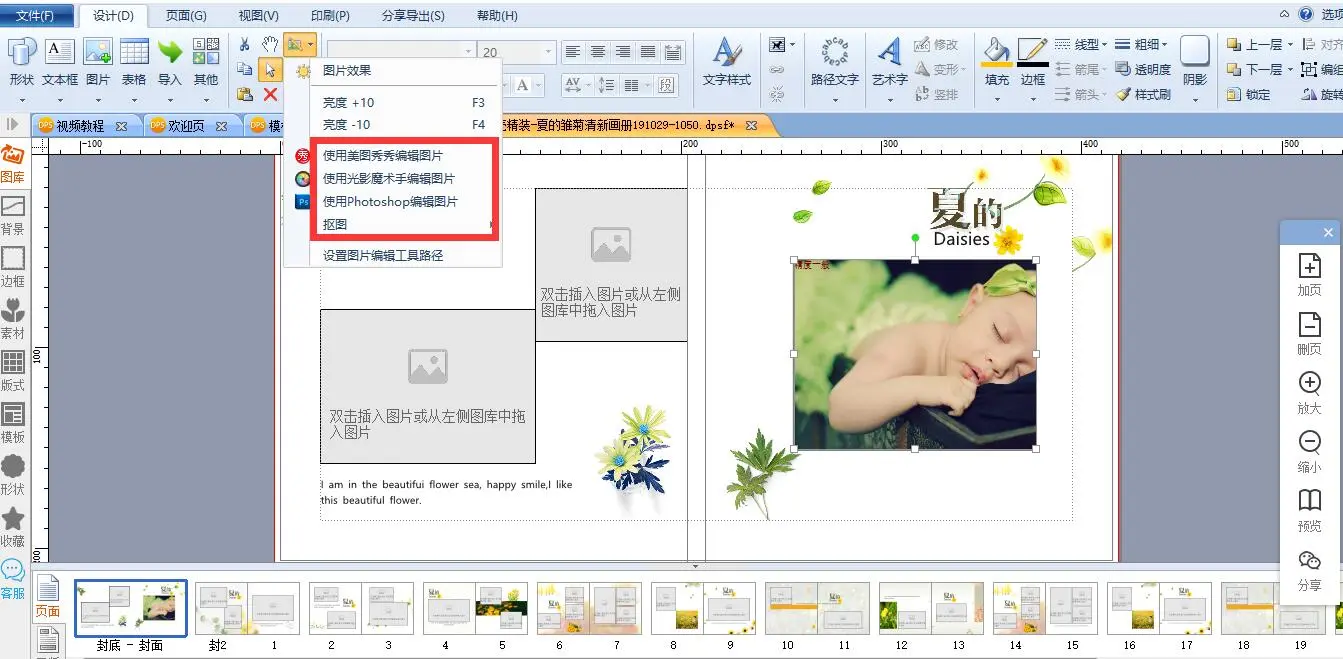The height and width of the screenshot is (659, 1343).
Task: Click the Style Brush (样式刷) button
Action: [1144, 94]
